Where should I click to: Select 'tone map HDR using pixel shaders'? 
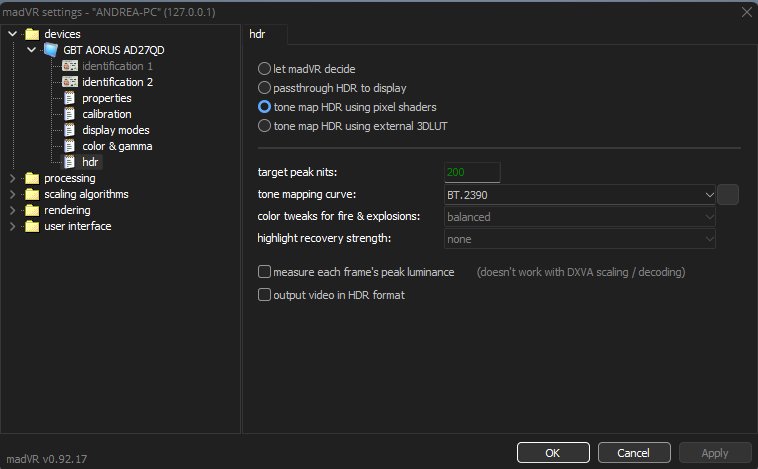click(264, 106)
